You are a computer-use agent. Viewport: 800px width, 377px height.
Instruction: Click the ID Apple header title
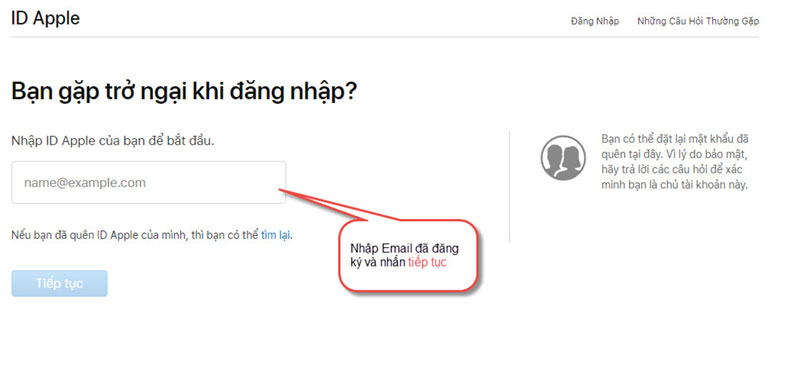pyautogui.click(x=45, y=18)
